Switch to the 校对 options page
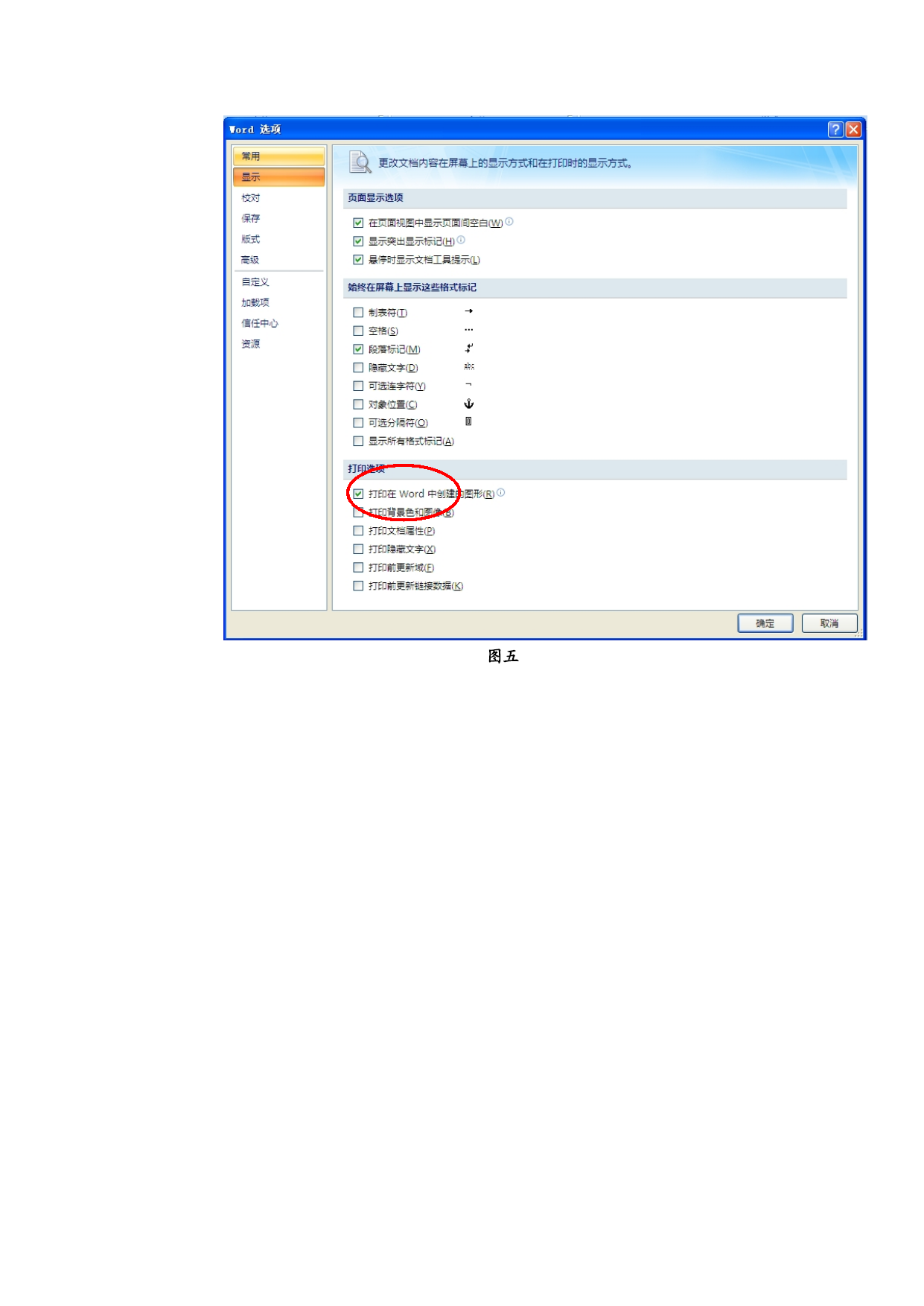The image size is (924, 1306). pos(251,198)
